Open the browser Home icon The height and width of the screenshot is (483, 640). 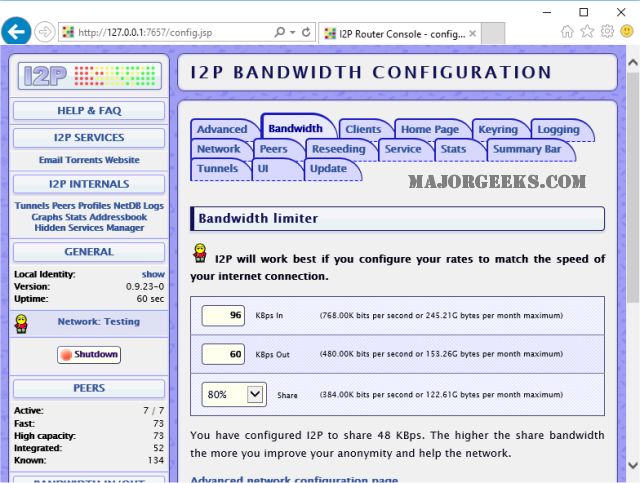567,31
